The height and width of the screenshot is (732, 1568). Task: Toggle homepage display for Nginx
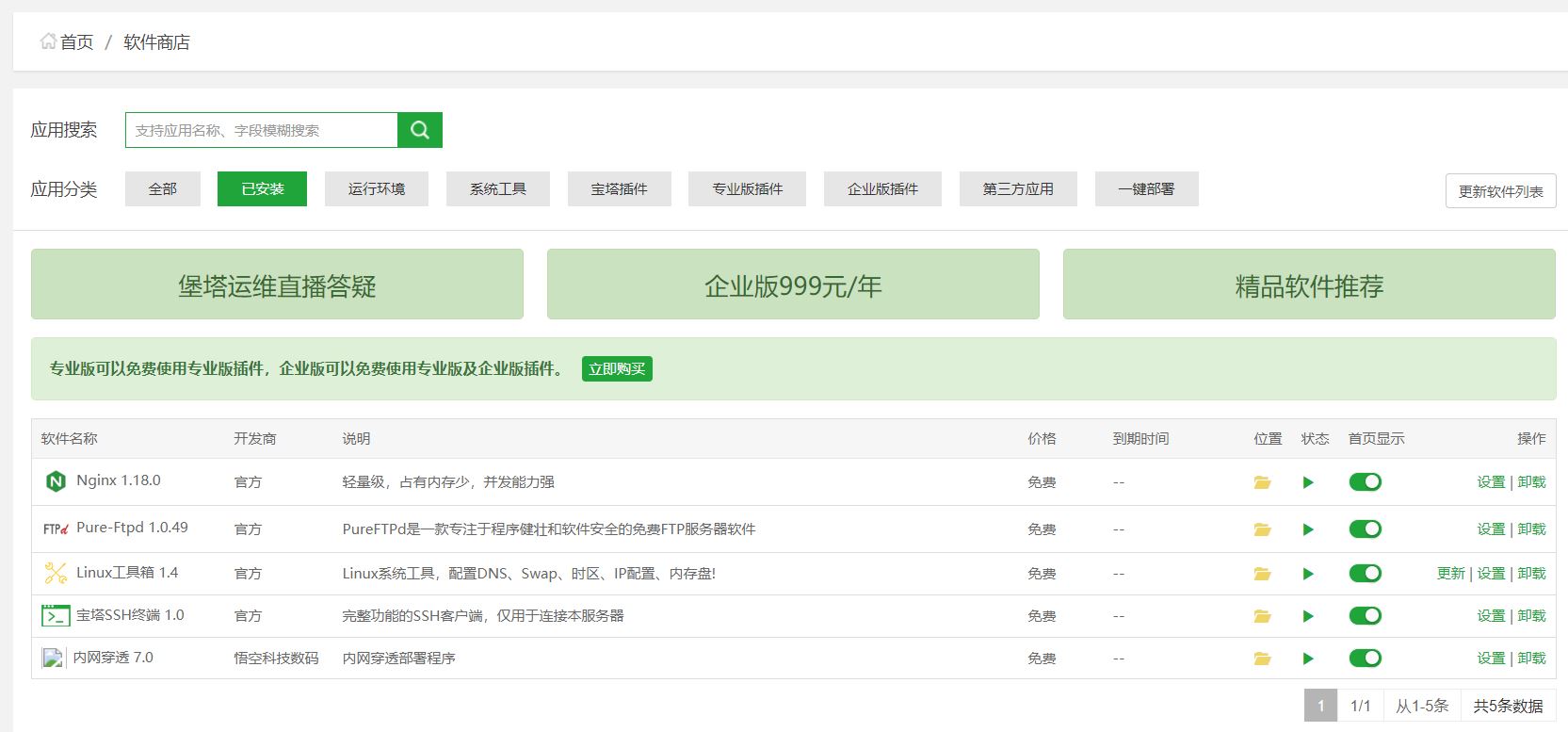[x=1366, y=482]
